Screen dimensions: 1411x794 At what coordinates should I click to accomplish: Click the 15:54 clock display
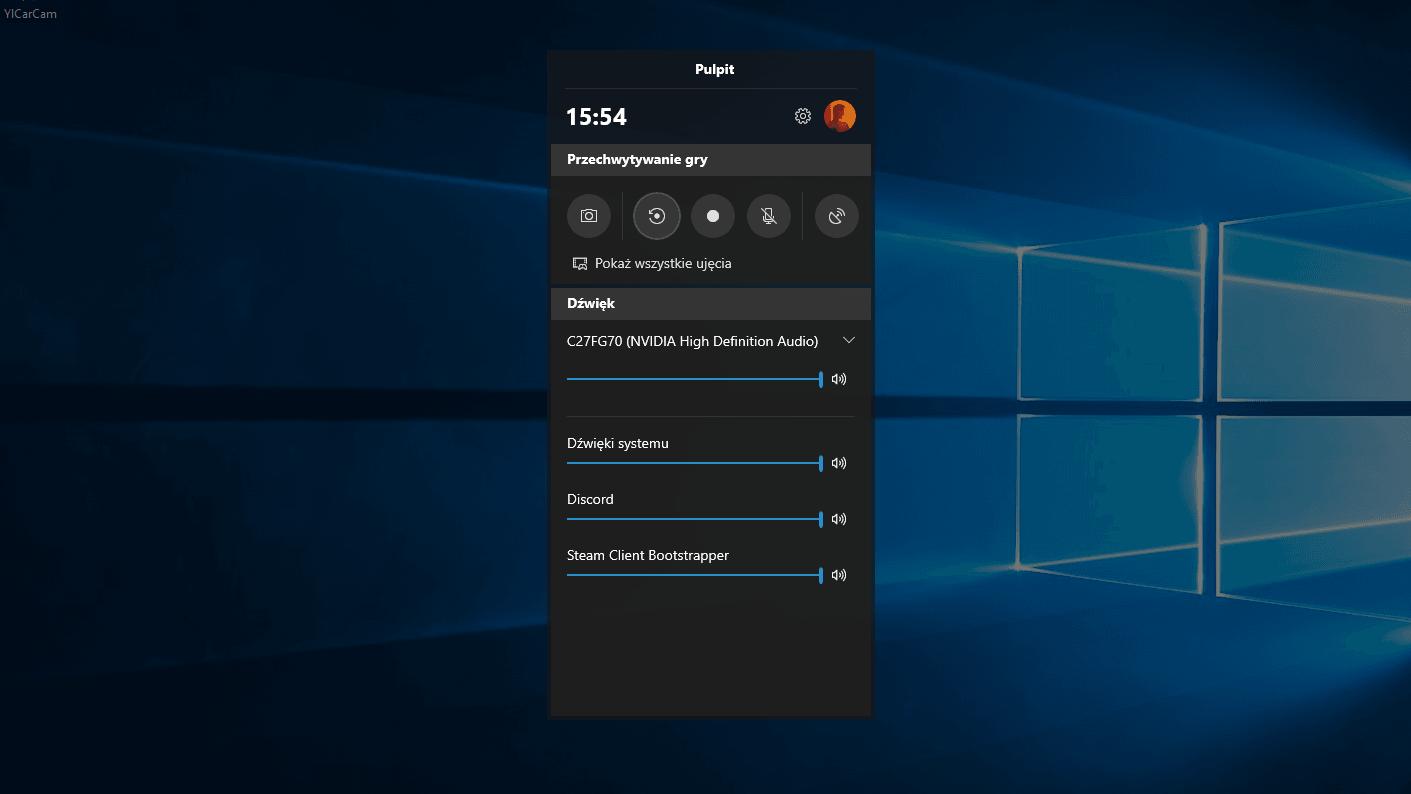click(596, 117)
